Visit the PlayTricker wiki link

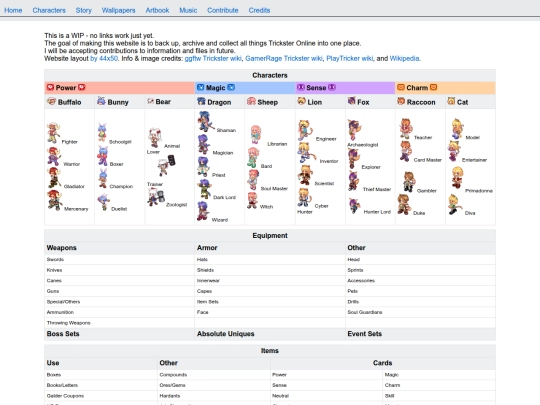tap(350, 59)
